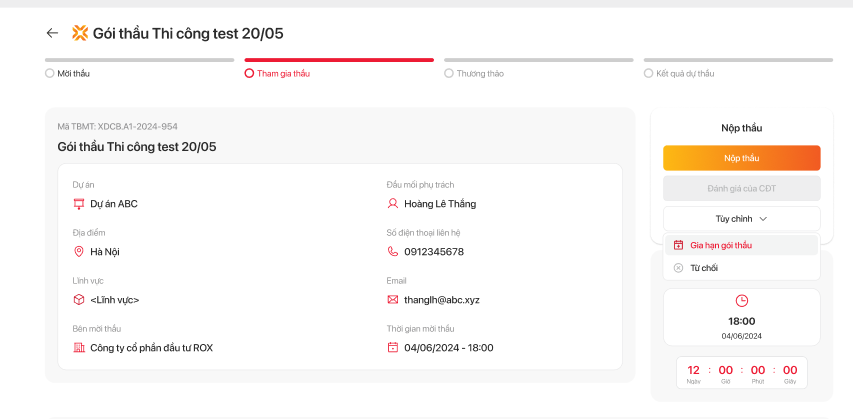853x419 pixels.
Task: Select the Thương thảo step radio
Action: [449, 73]
